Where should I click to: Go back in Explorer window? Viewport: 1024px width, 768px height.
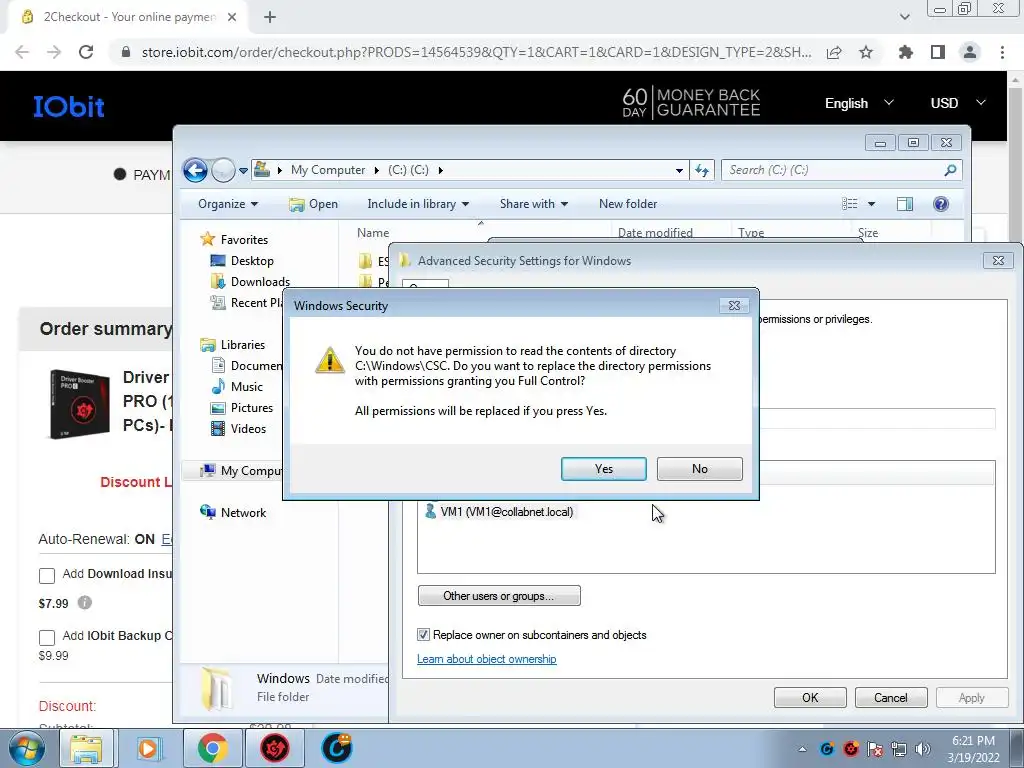[195, 170]
